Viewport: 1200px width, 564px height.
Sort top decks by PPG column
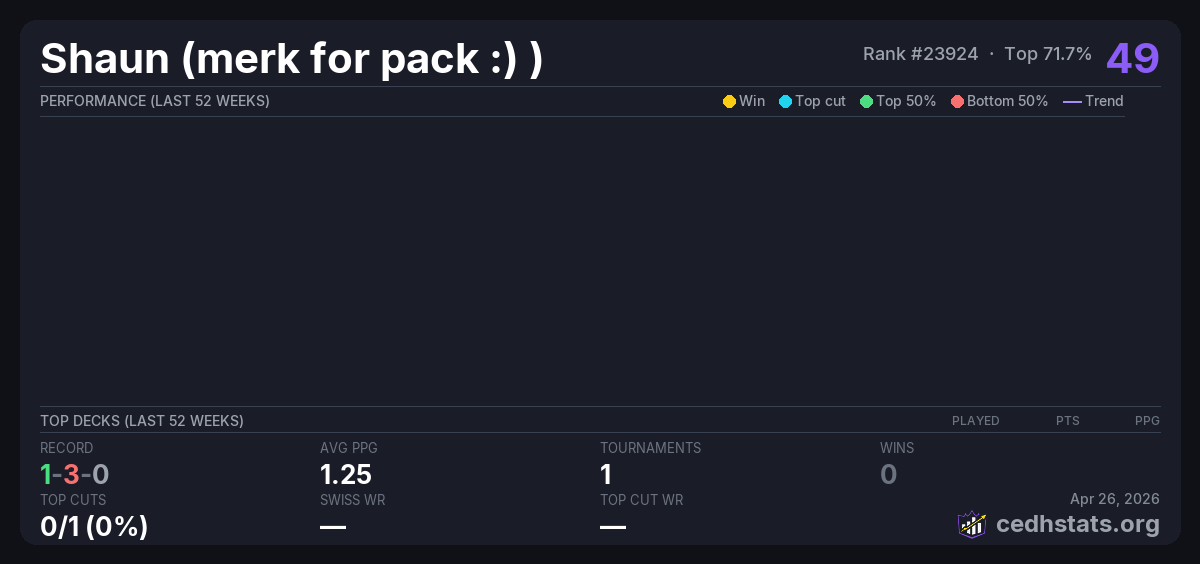1147,421
